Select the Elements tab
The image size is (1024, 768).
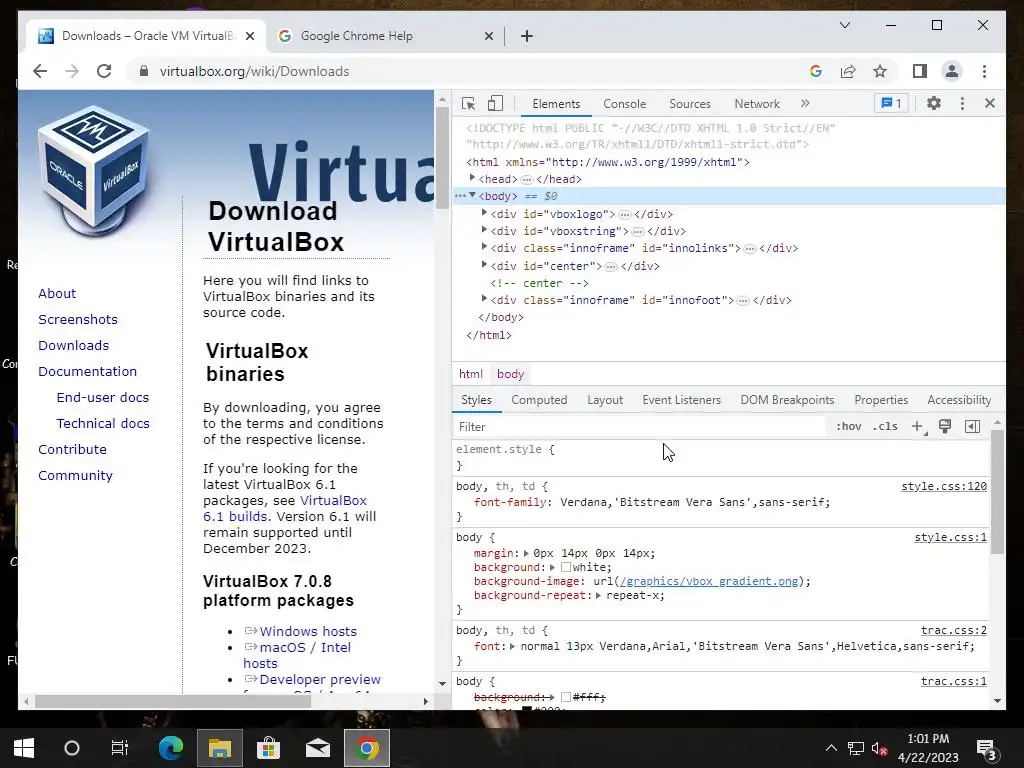tap(556, 104)
